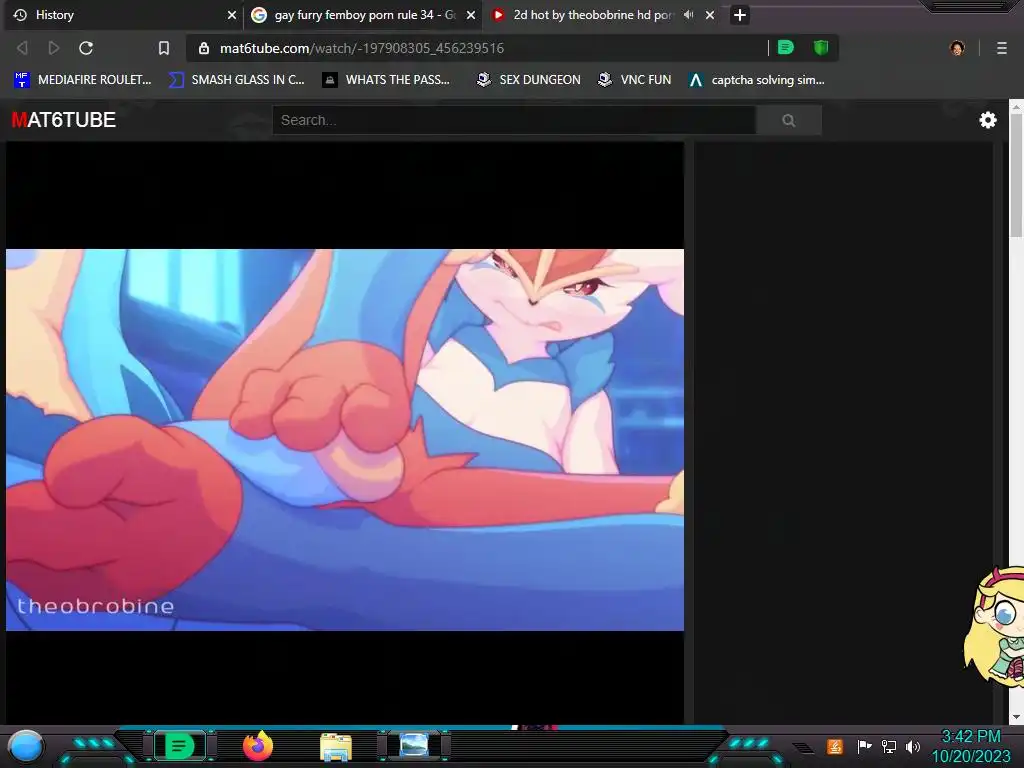This screenshot has width=1024, height=768.
Task: Click the page scrollbar down arrow
Action: [x=1016, y=717]
